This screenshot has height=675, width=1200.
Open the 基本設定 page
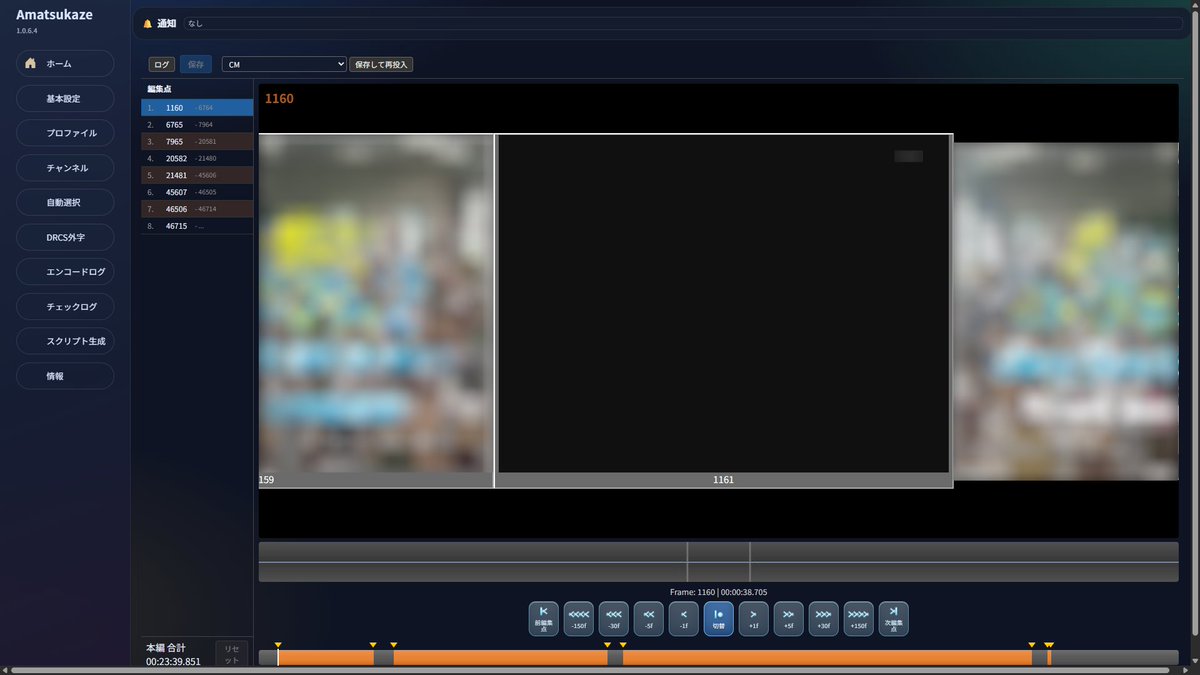coord(65,99)
